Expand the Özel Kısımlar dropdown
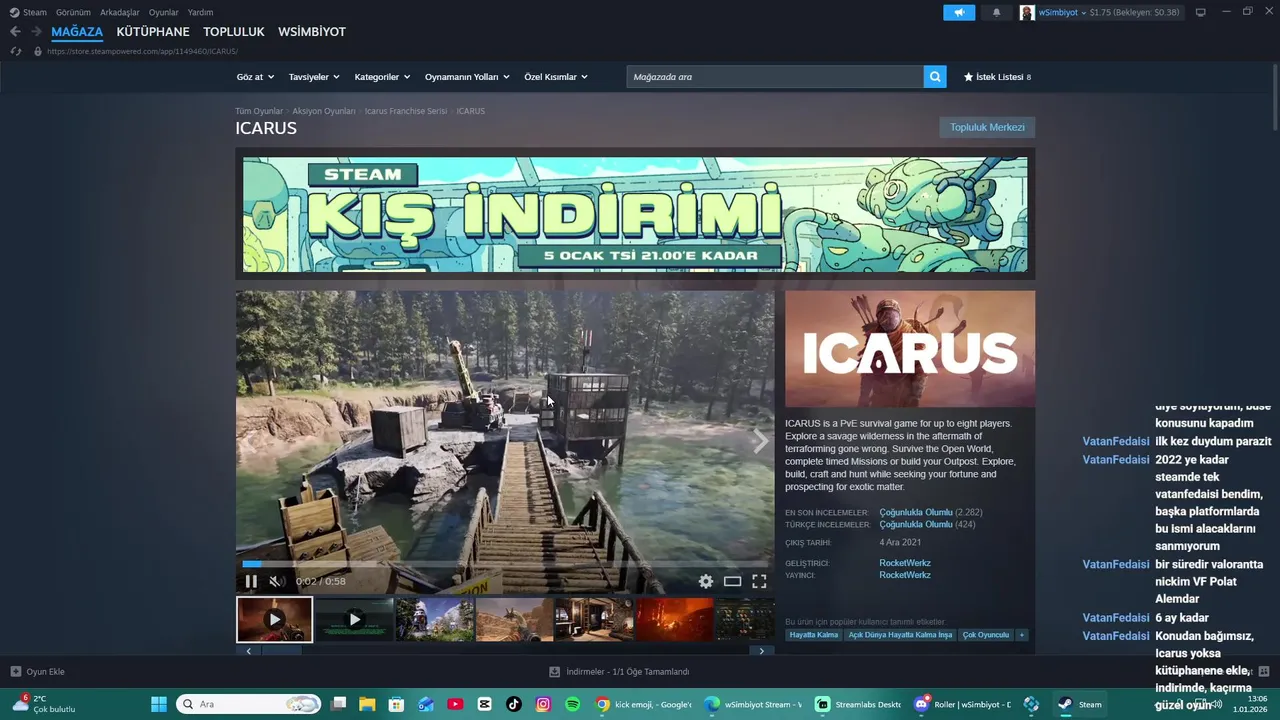 [x=556, y=77]
